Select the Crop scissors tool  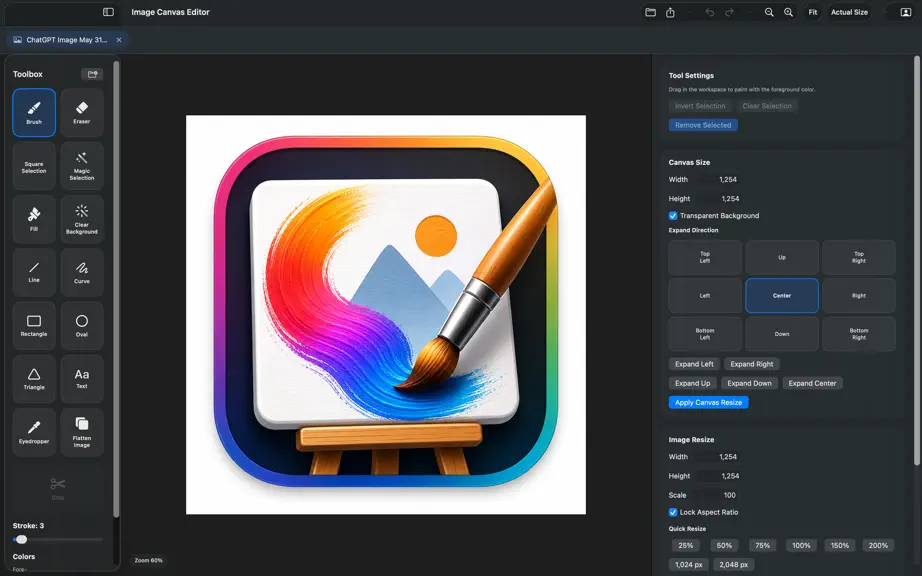click(x=58, y=488)
